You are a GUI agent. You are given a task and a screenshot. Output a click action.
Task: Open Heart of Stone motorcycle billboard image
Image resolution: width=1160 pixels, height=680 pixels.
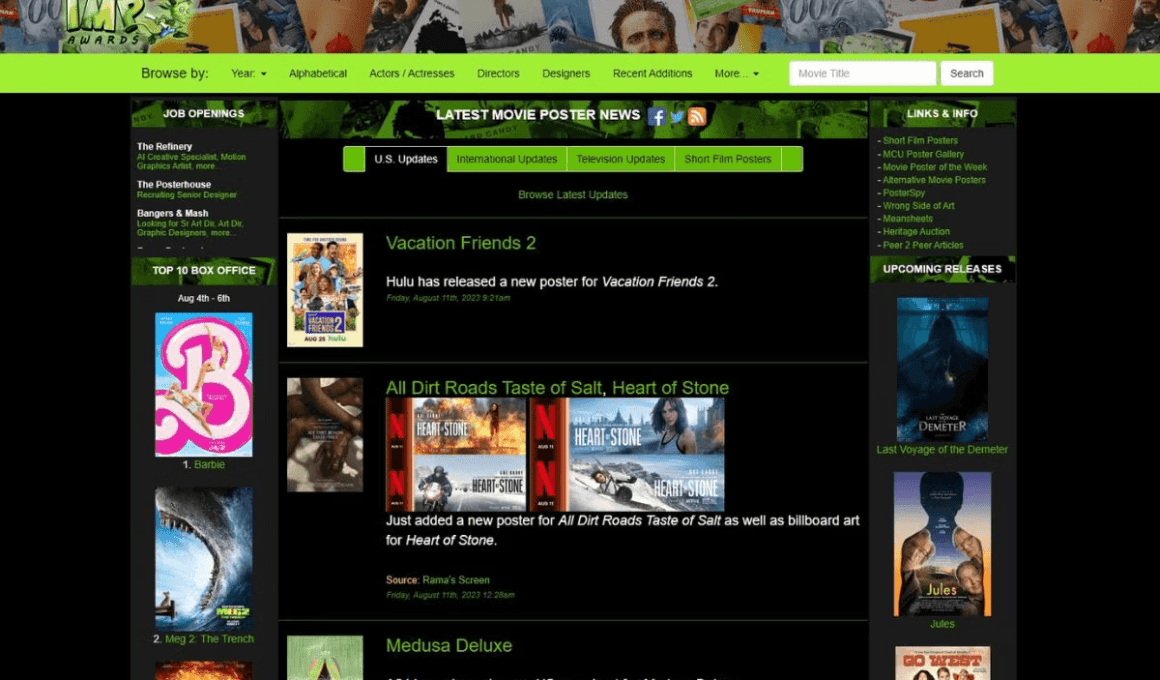[x=456, y=483]
